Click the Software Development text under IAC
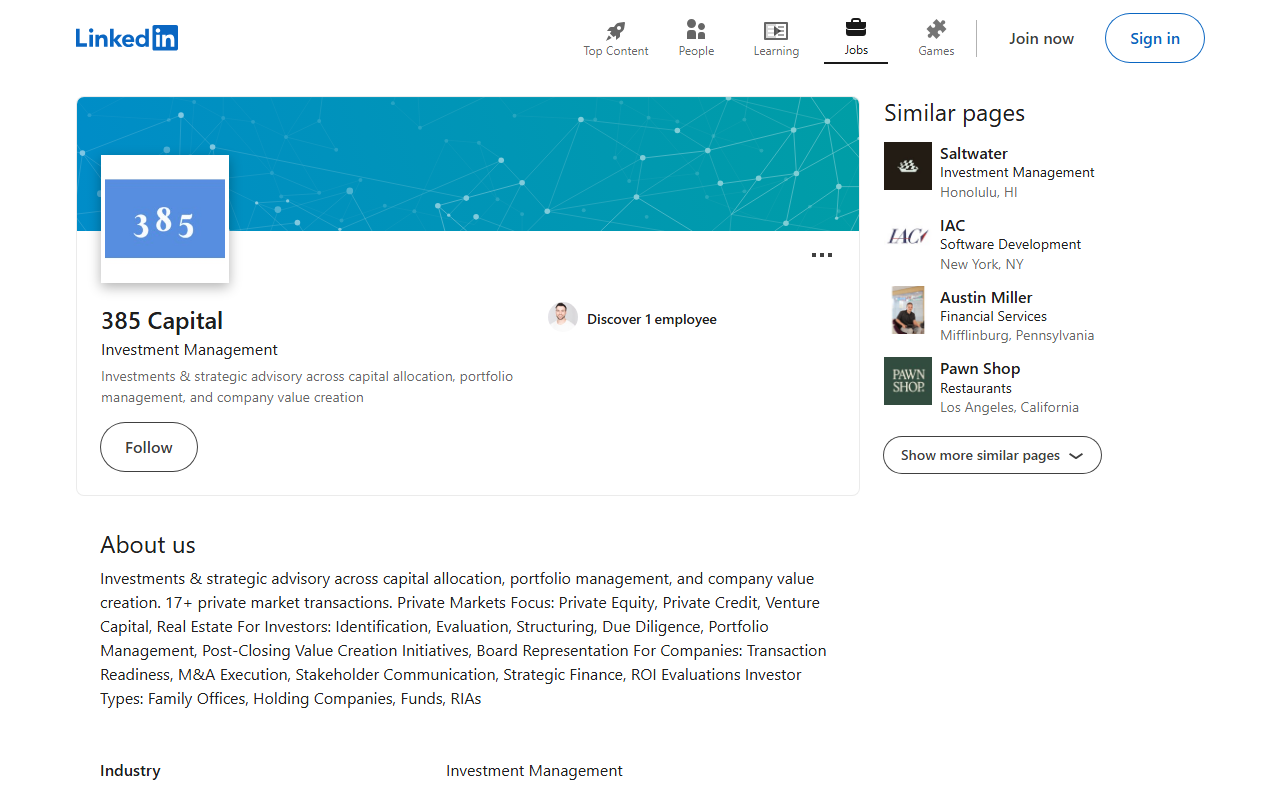The width and height of the screenshot is (1280, 800). point(1011,244)
